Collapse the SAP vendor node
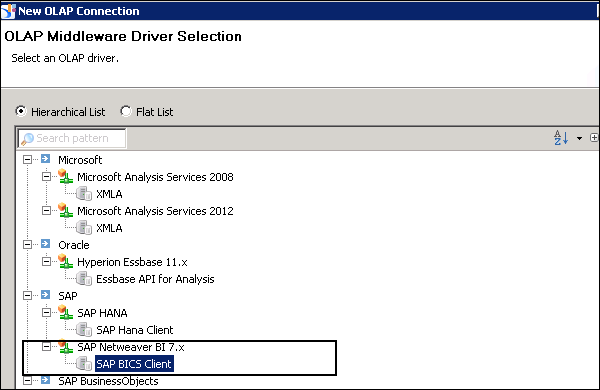The height and width of the screenshot is (390, 600). (x=27, y=295)
